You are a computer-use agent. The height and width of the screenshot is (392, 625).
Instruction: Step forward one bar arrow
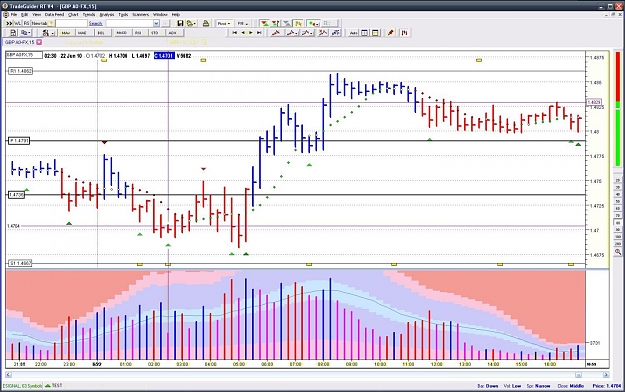(251, 33)
